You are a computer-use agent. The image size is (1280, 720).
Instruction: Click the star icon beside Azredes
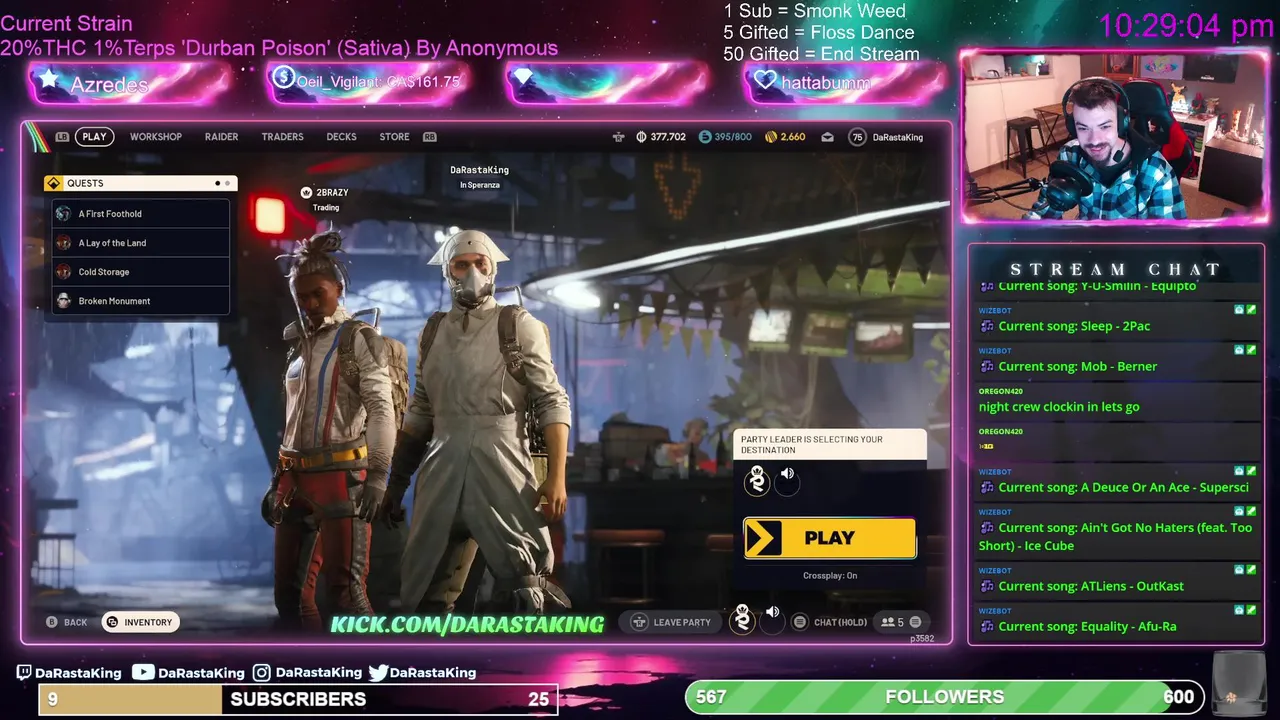48,79
